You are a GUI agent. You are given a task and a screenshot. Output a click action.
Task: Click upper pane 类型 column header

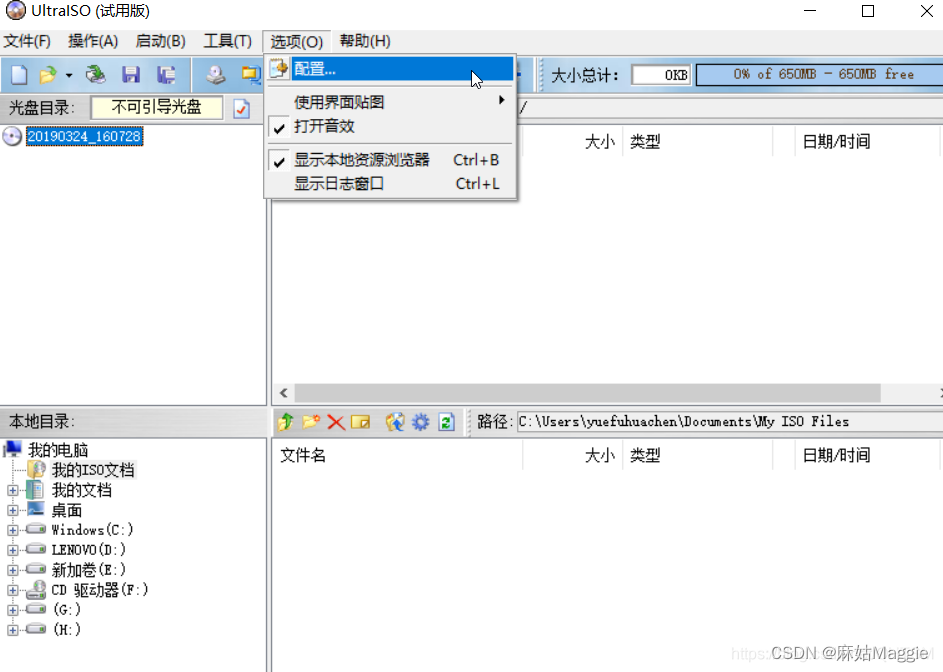coord(645,142)
